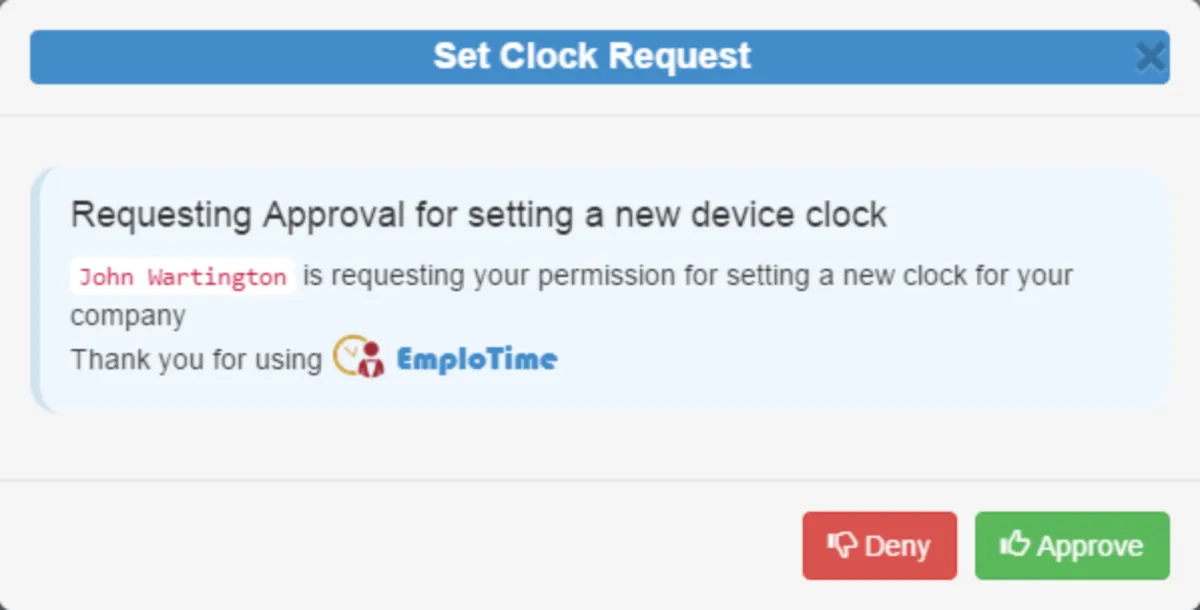
Task: Click the word 'company' in the message
Action: (x=128, y=317)
